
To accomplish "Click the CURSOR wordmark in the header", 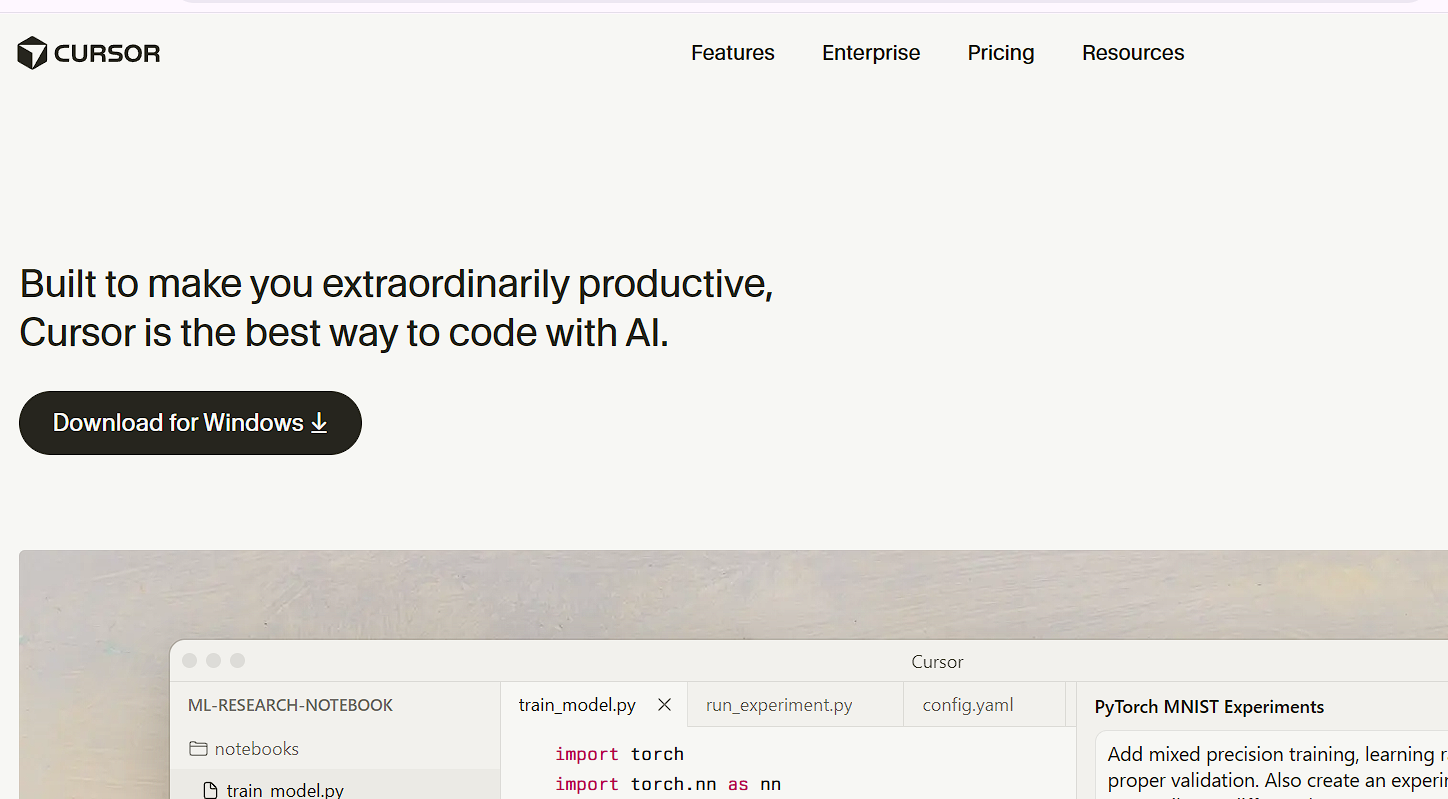I will pyautogui.click(x=106, y=52).
